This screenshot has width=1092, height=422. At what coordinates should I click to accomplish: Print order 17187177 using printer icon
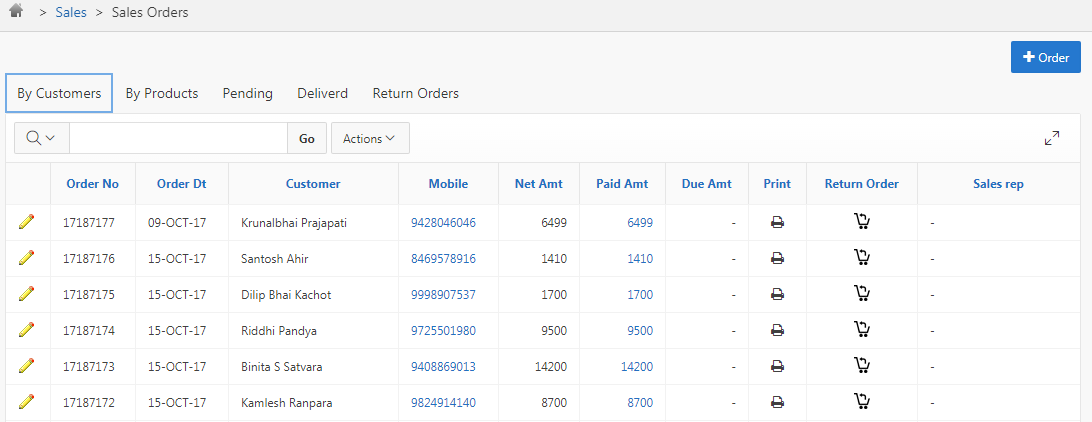(x=777, y=223)
